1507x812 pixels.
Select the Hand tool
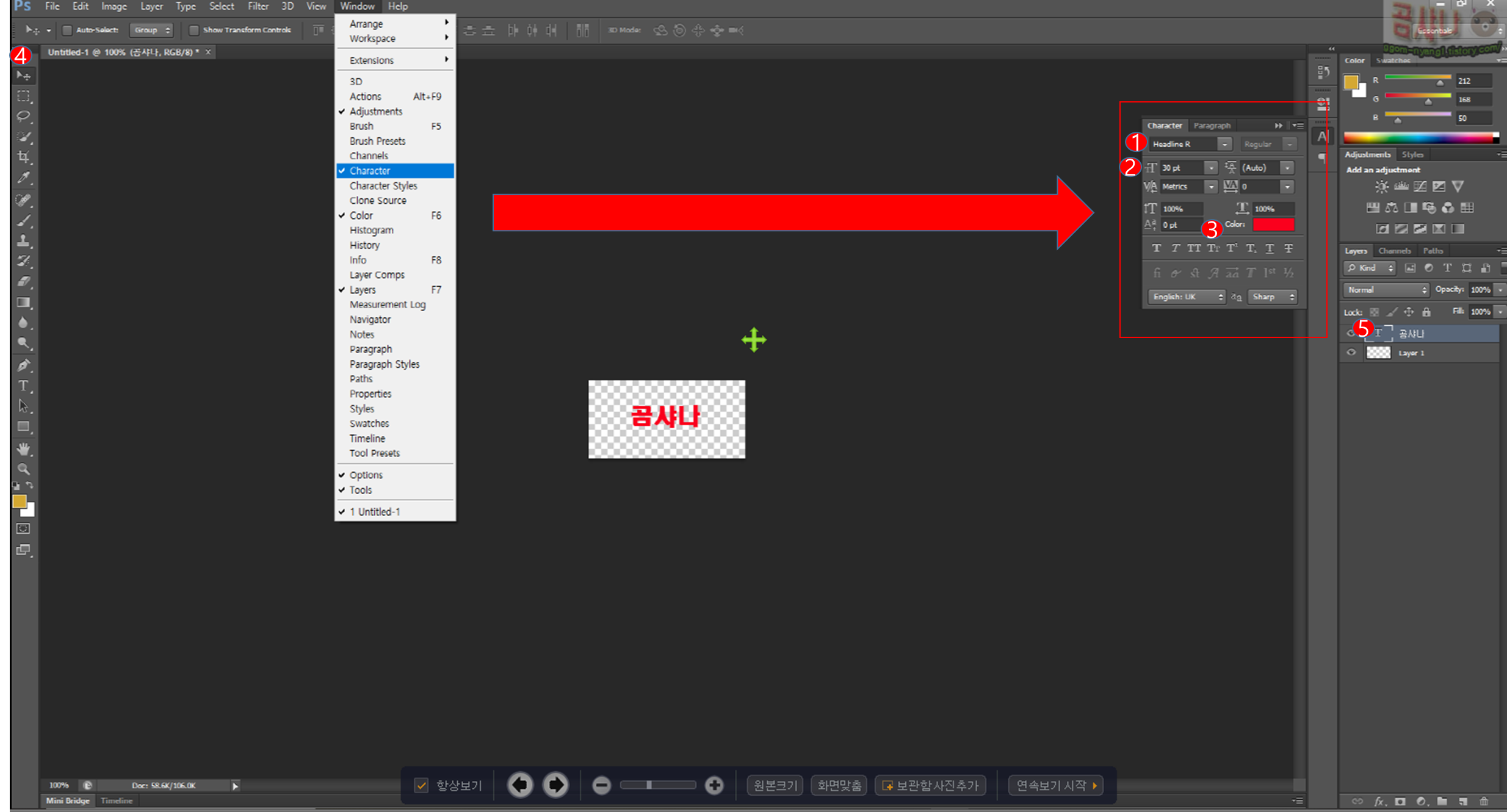pyautogui.click(x=23, y=449)
